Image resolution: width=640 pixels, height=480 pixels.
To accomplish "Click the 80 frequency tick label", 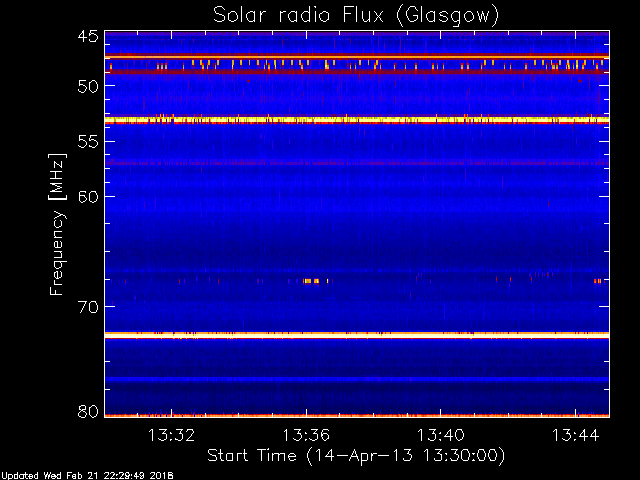I will [x=88, y=411].
